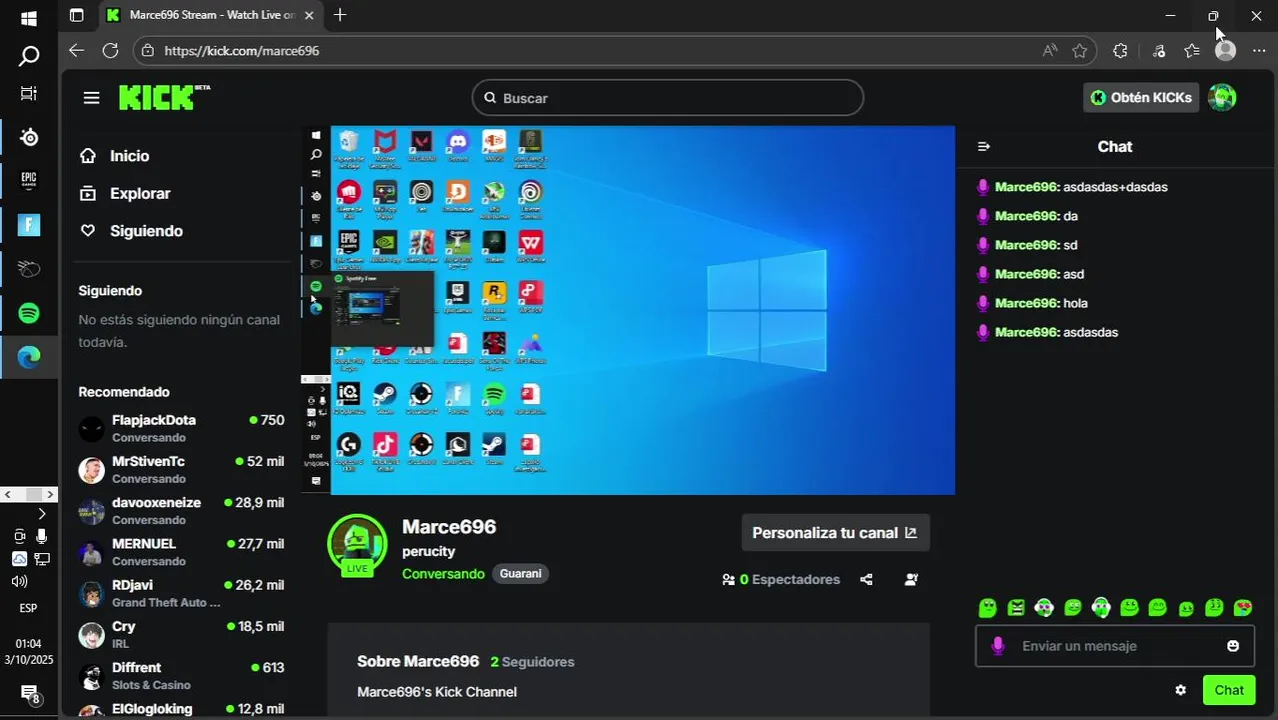Add page to favorites star icon

pyautogui.click(x=1080, y=50)
